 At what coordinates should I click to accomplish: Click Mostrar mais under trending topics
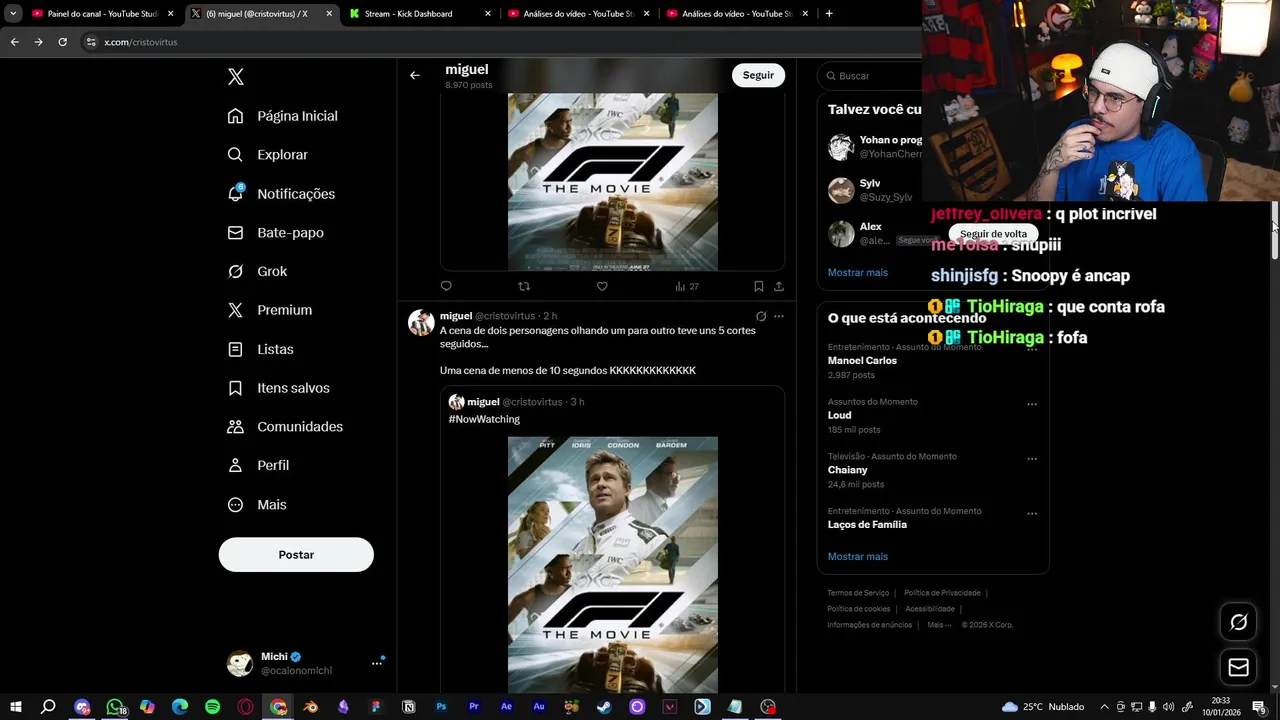tap(858, 556)
